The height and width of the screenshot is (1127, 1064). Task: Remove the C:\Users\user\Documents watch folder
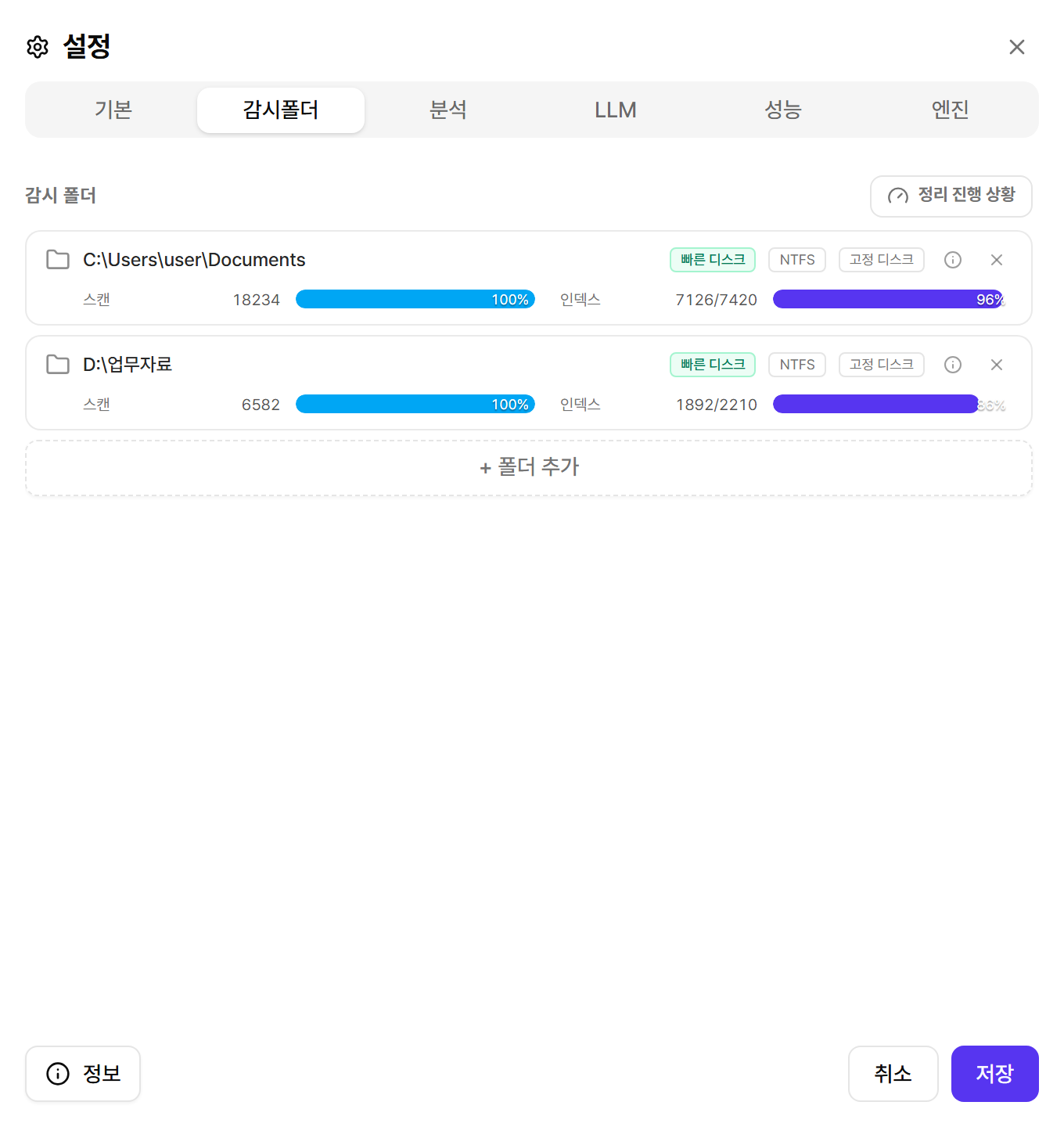pos(997,260)
